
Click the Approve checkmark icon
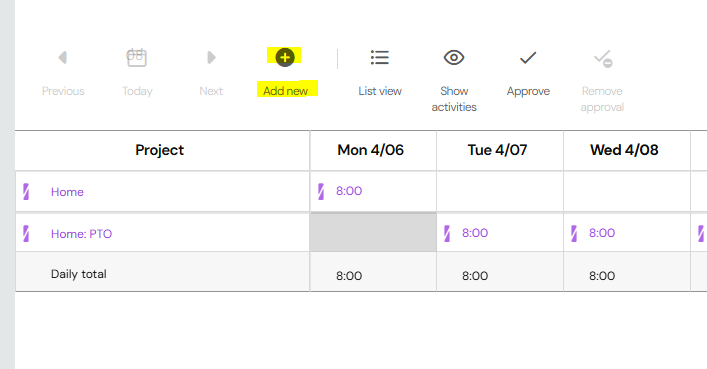(528, 57)
